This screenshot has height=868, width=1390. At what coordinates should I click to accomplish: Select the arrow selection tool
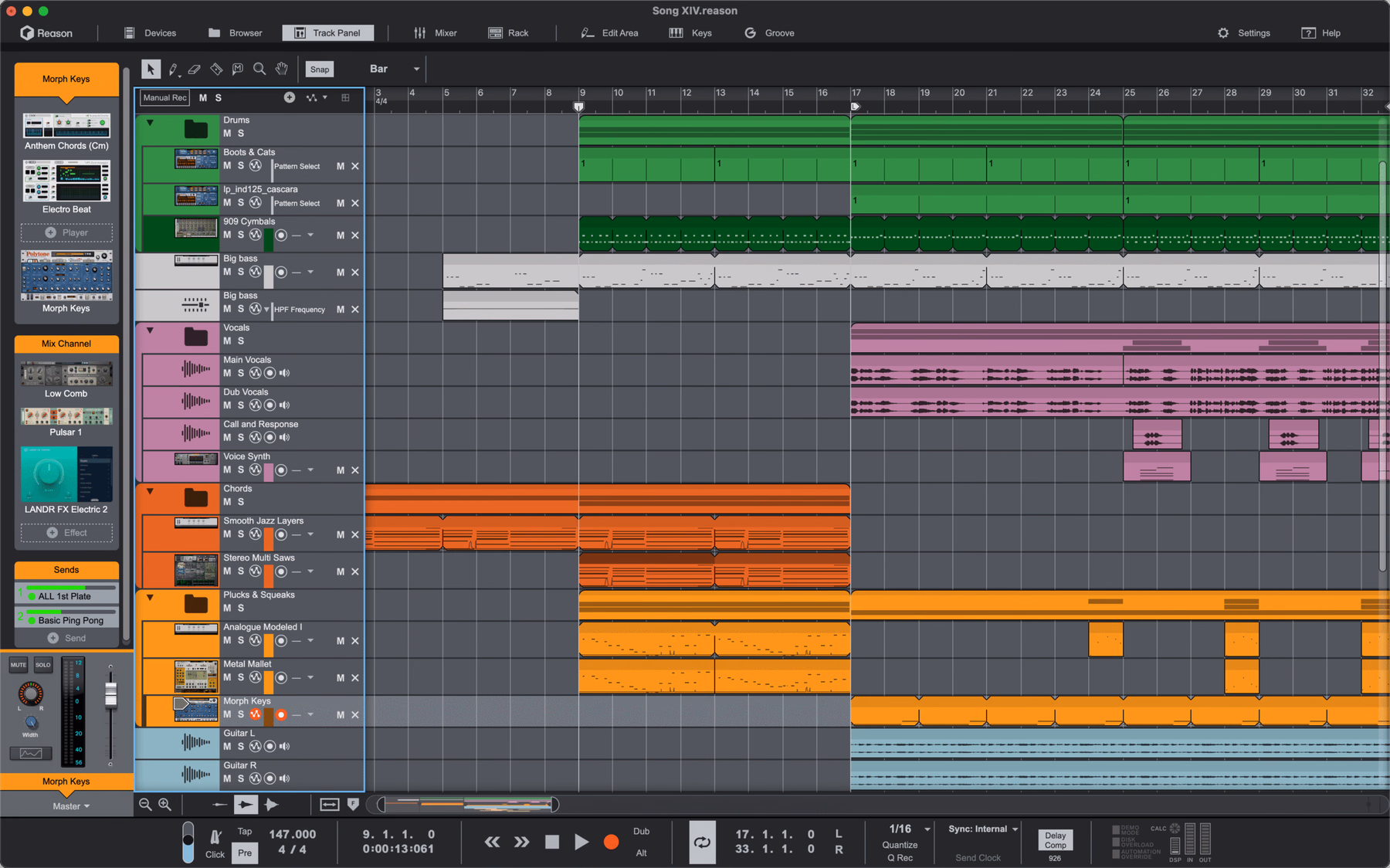(x=151, y=69)
